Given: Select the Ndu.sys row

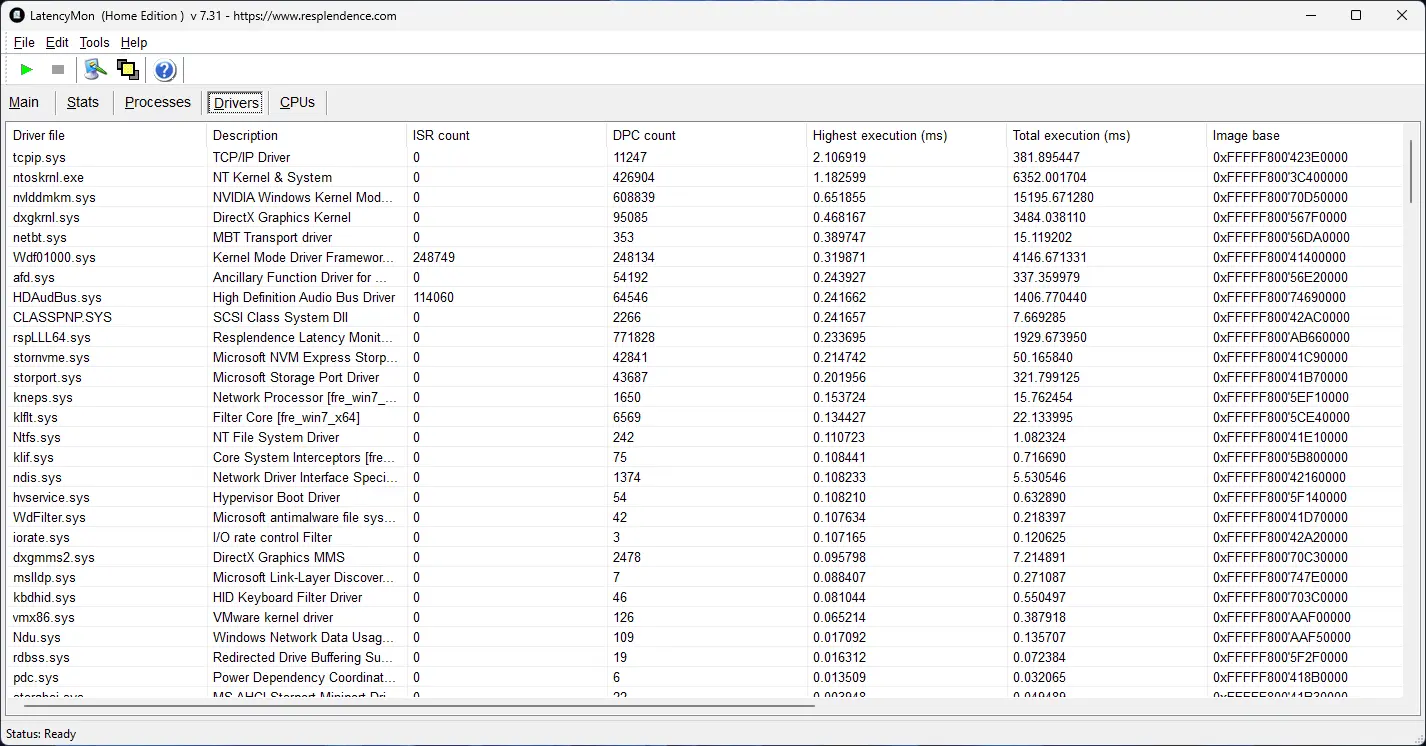Looking at the screenshot, I should [705, 637].
